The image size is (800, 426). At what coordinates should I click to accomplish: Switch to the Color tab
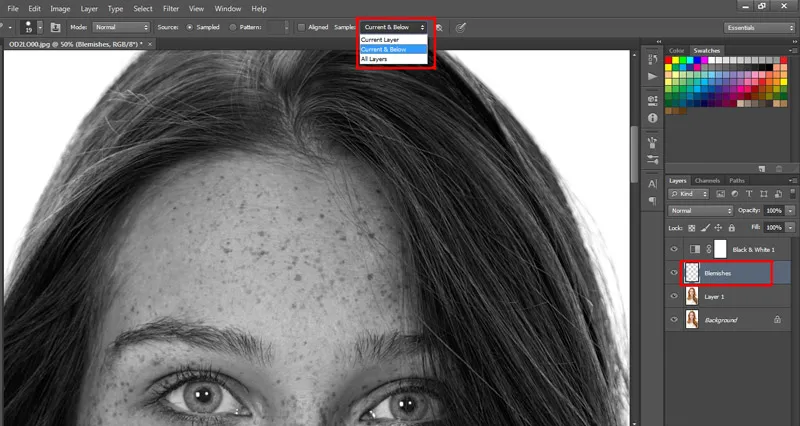677,51
